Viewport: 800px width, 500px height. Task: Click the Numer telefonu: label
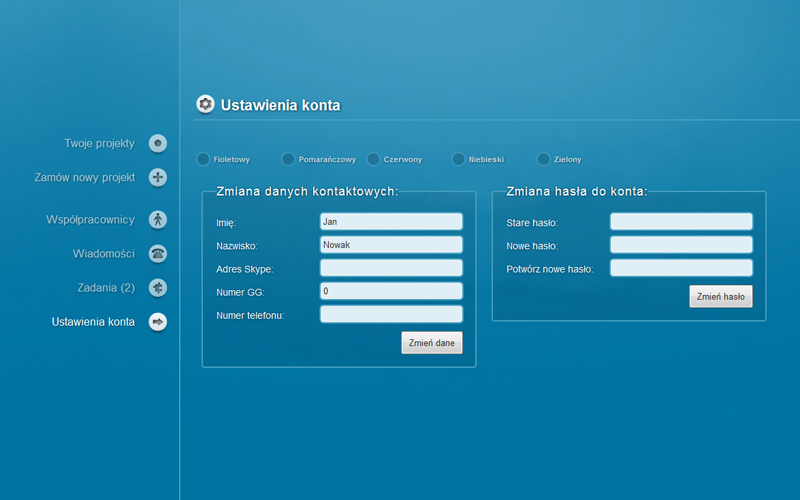(251, 316)
